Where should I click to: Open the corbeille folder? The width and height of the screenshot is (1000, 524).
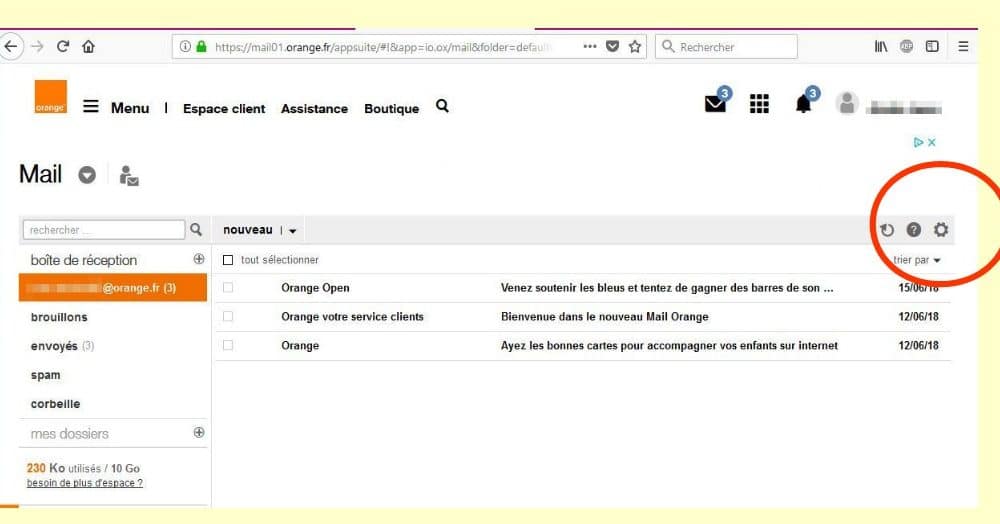tap(55, 404)
